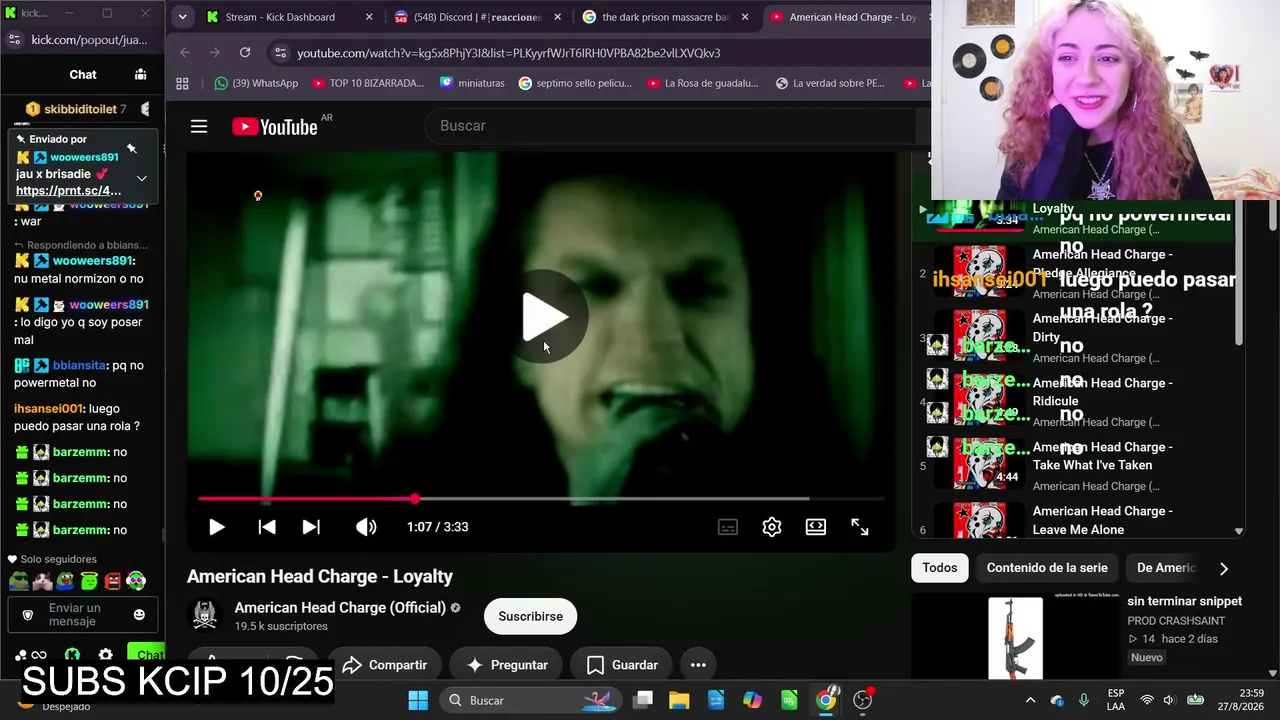Play the video with the big center button
1280x720 pixels.
[544, 318]
